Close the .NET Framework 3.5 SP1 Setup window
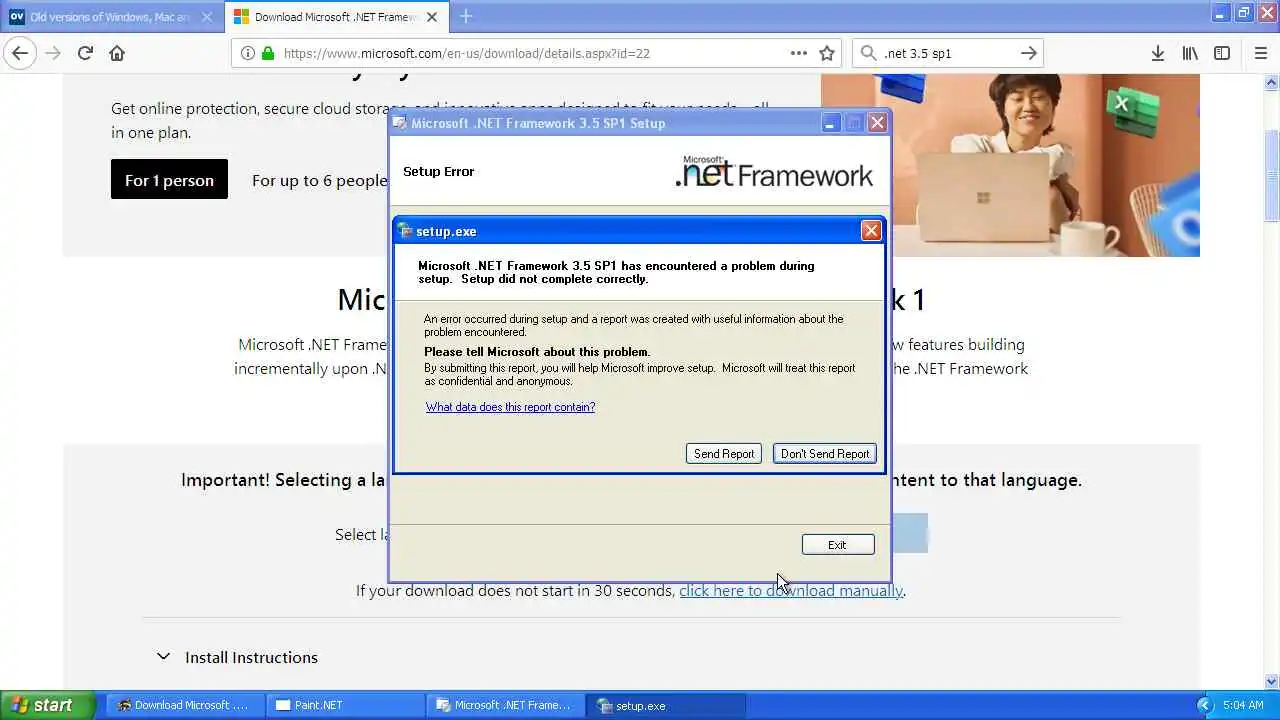Screen dimensions: 1280x720 (x=877, y=123)
